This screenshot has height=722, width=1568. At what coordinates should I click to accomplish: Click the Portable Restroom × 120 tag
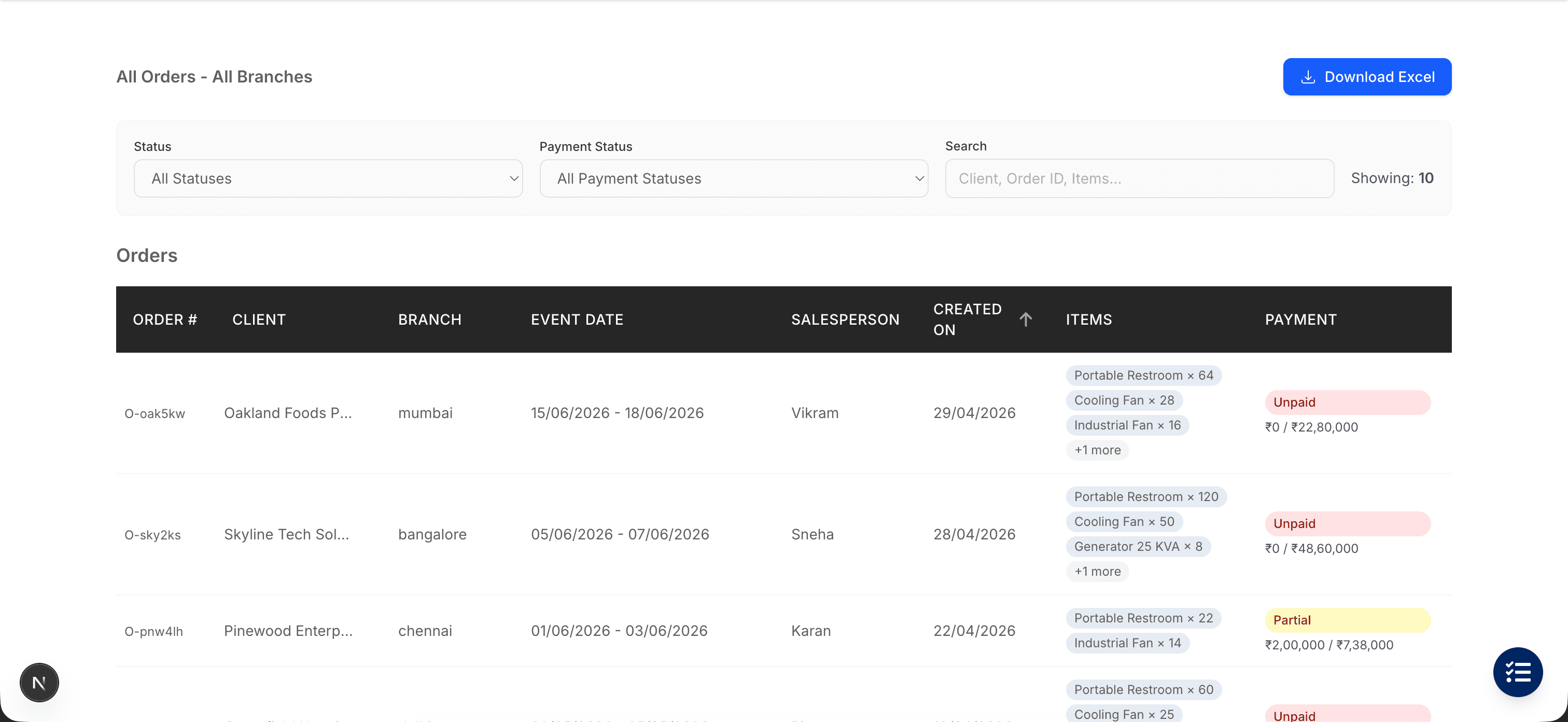1146,497
